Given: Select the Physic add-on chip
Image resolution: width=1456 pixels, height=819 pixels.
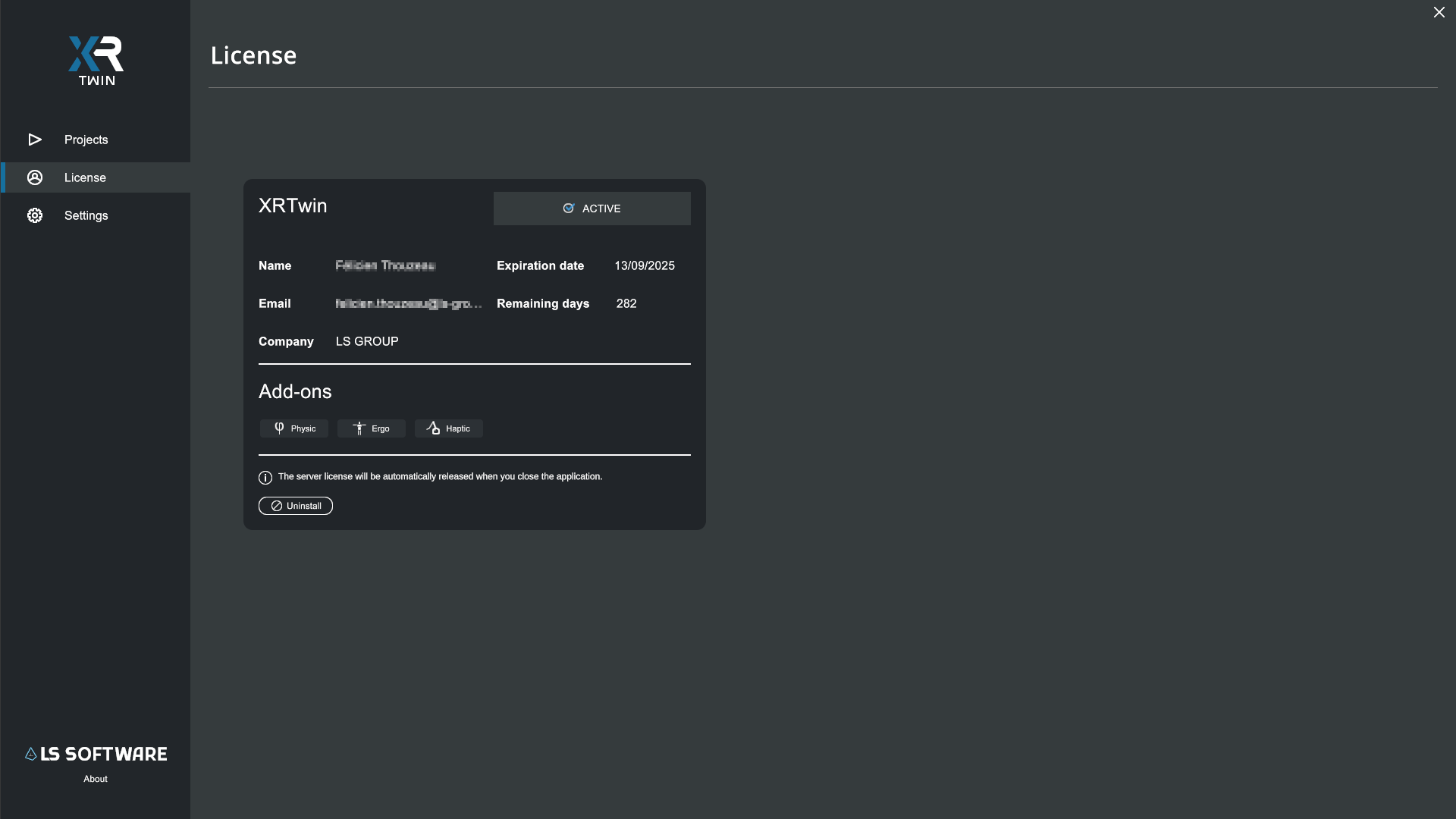Looking at the screenshot, I should (294, 428).
